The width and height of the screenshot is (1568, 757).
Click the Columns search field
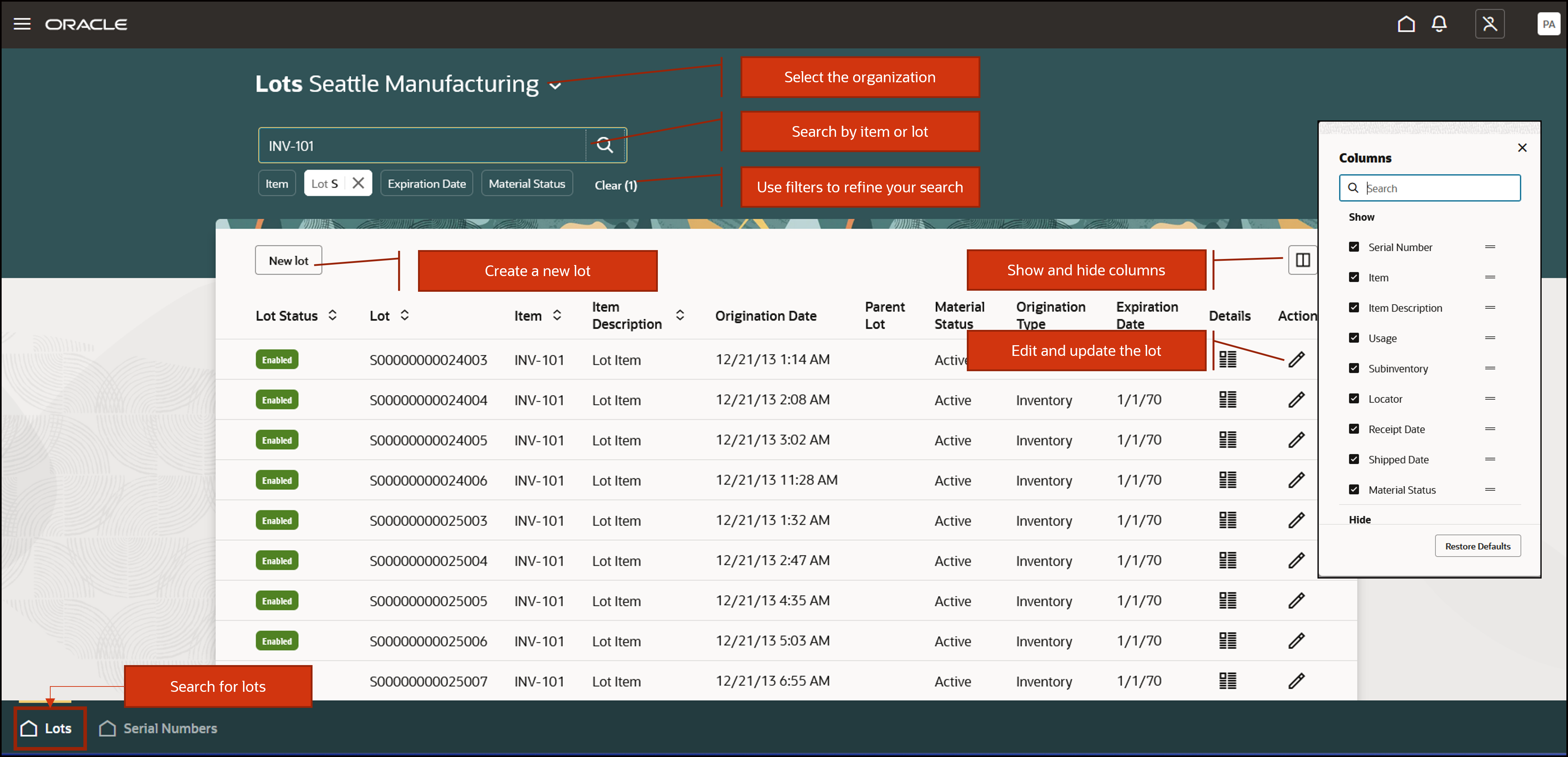(x=1437, y=188)
